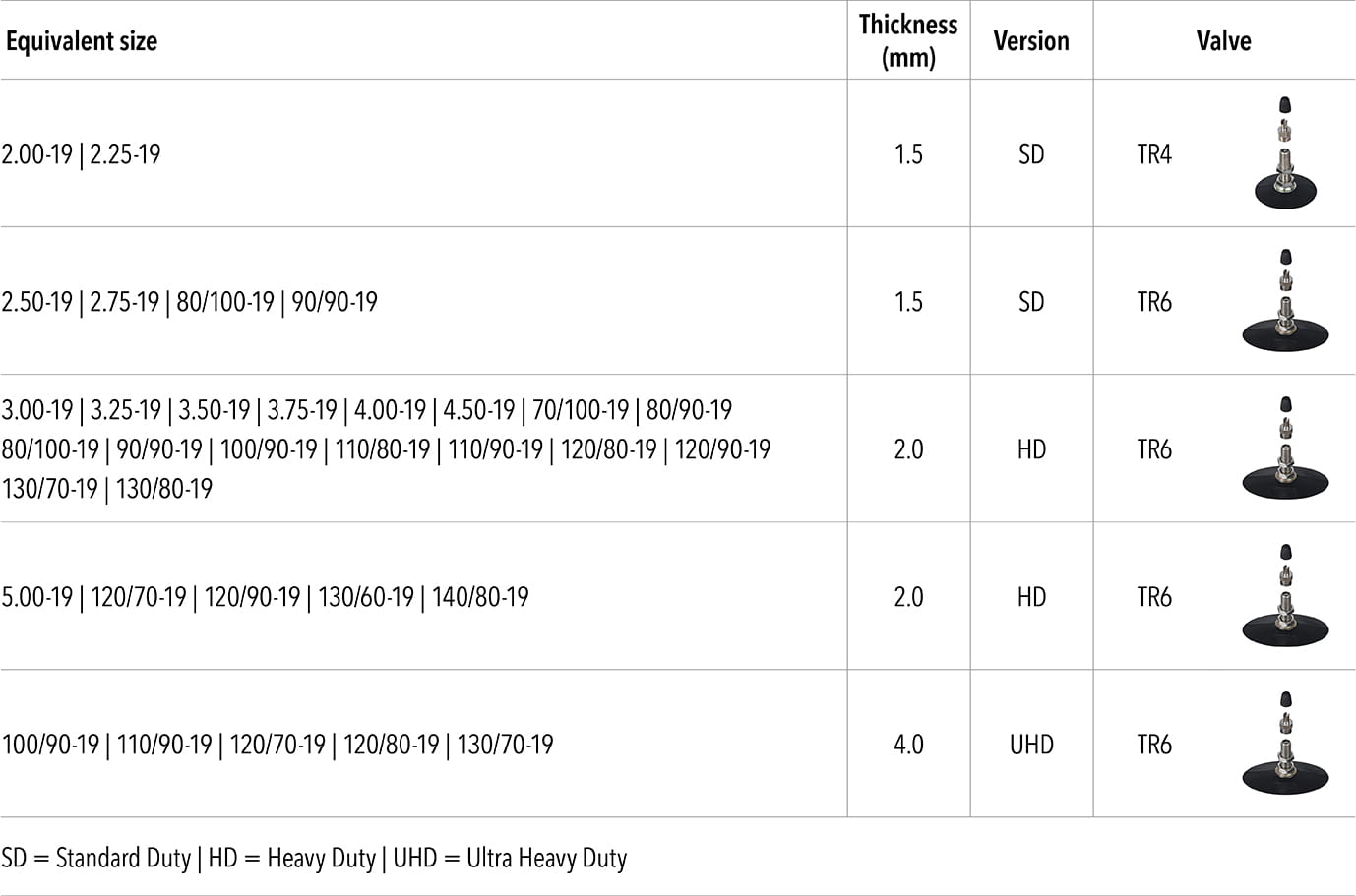Click the Version column header

pyautogui.click(x=1031, y=41)
